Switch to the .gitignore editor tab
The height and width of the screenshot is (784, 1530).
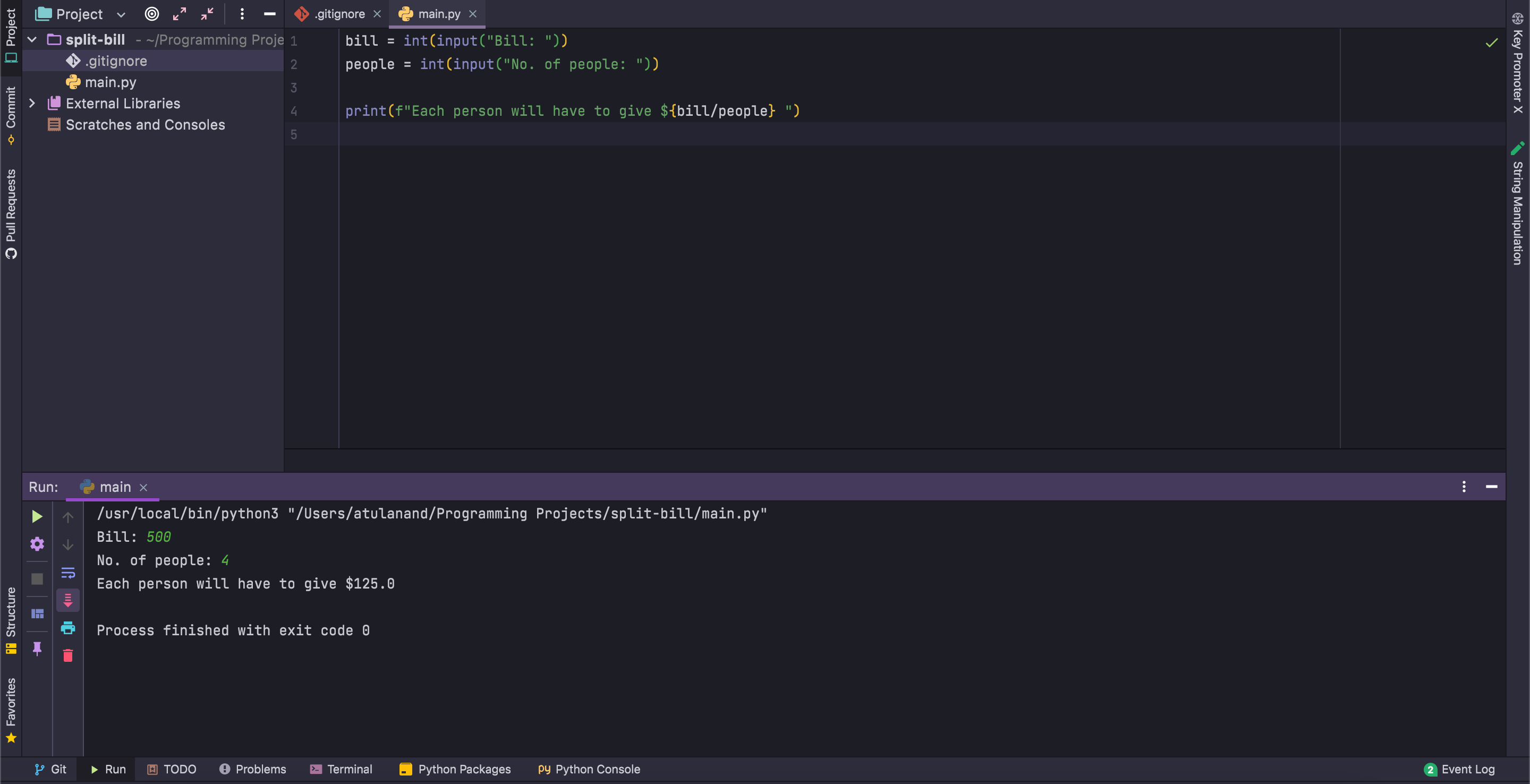(x=338, y=14)
